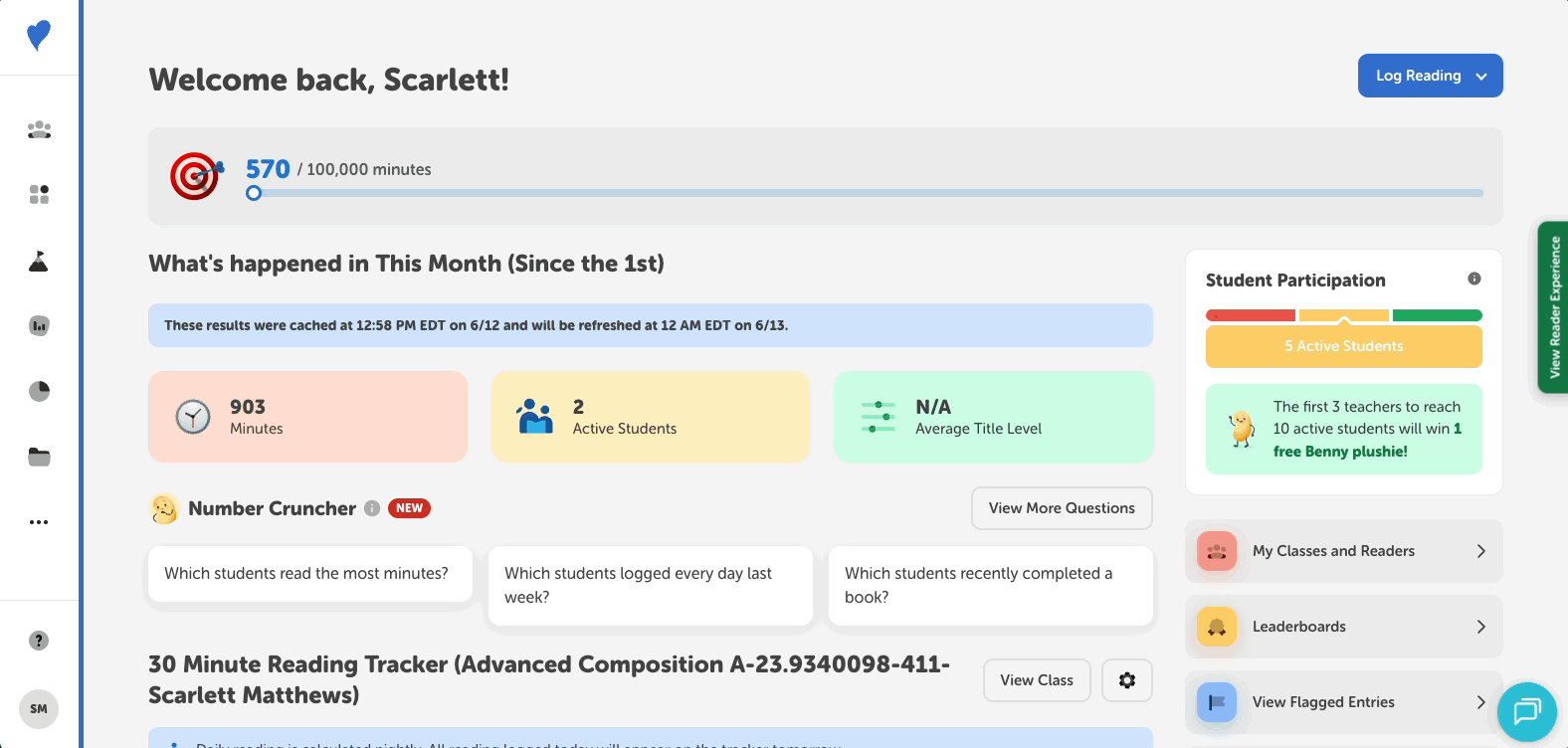Image resolution: width=1568 pixels, height=748 pixels.
Task: Click the 570 minutes count
Action: (268, 169)
